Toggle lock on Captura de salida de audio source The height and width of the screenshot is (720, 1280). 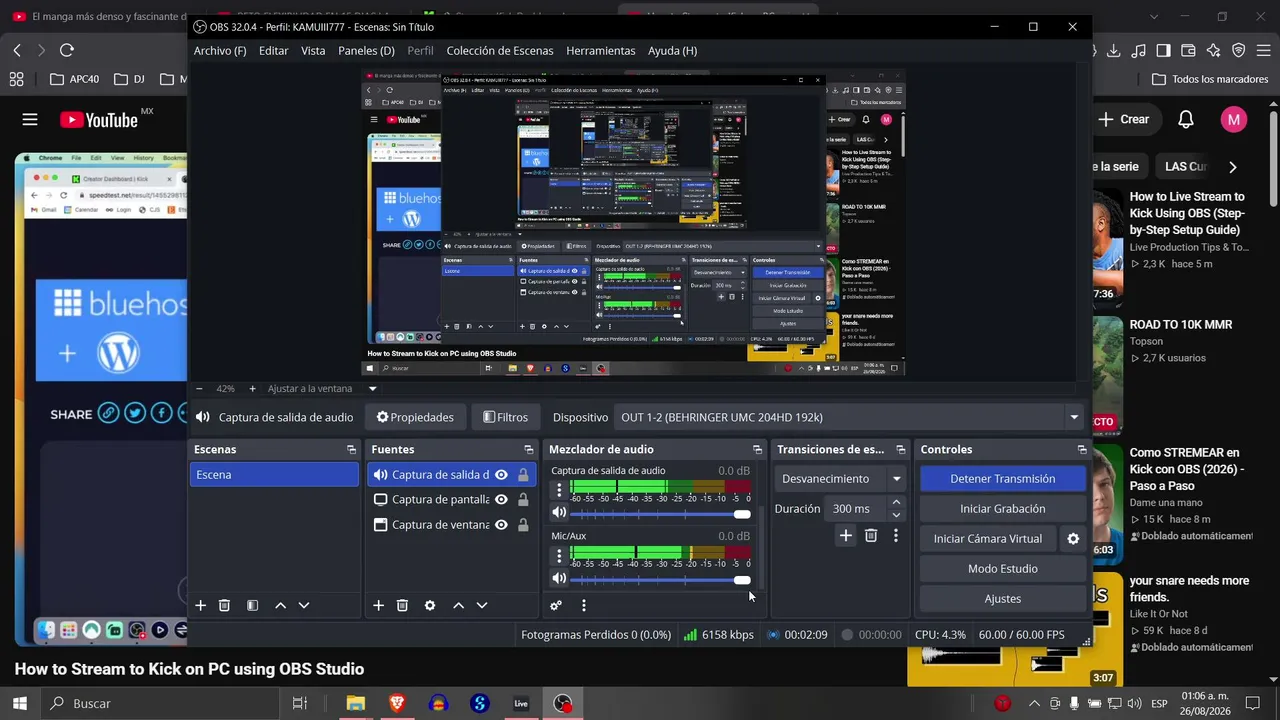[523, 475]
